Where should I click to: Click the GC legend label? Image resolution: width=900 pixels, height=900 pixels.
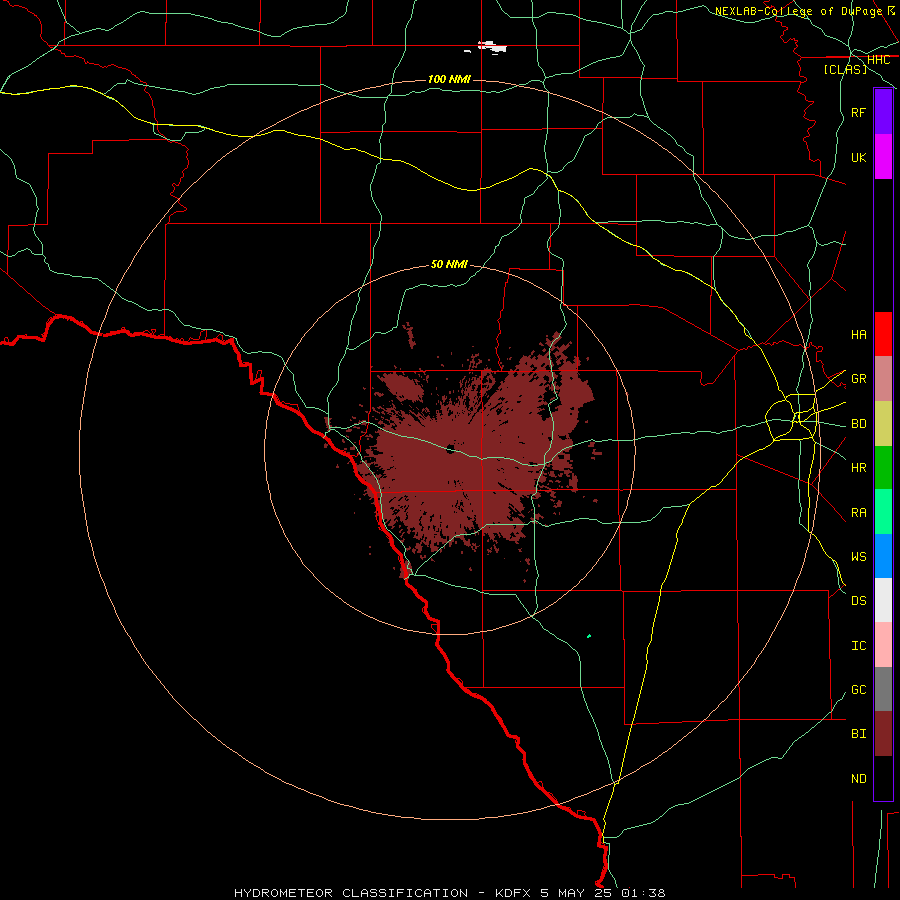858,690
